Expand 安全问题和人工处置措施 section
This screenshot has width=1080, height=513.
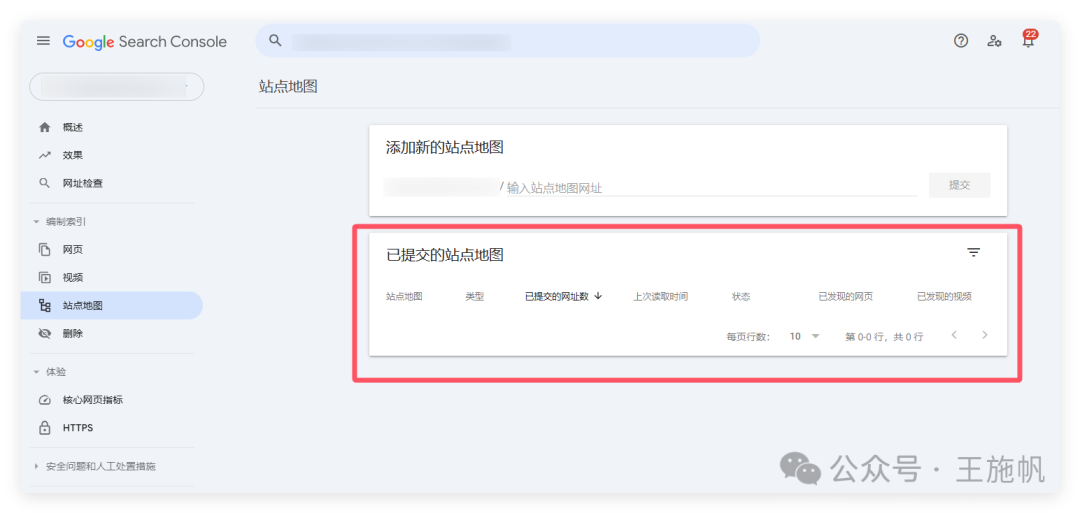click(95, 466)
